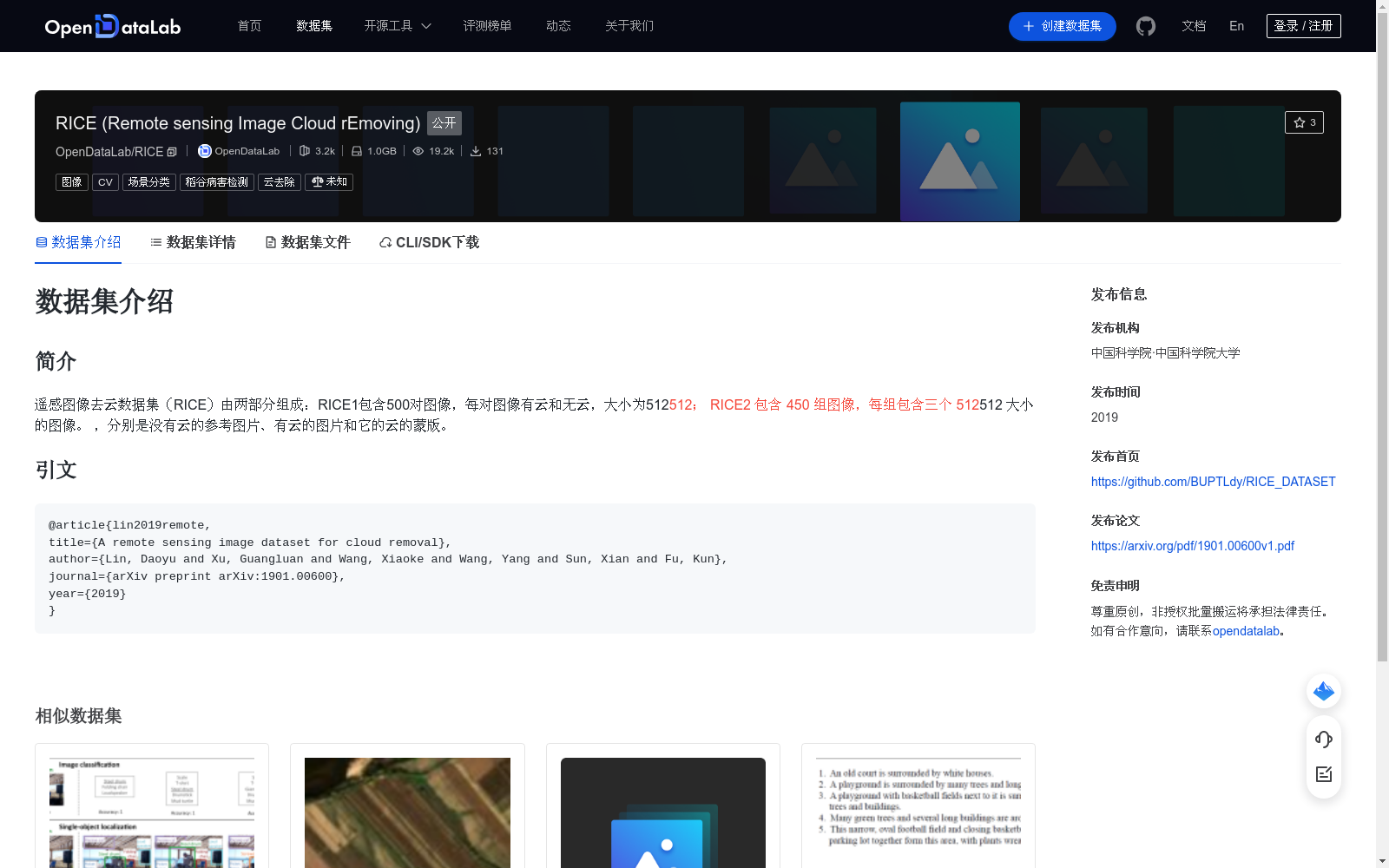Open the opendatalab contact link
This screenshot has width=1389, height=868.
[x=1247, y=631]
